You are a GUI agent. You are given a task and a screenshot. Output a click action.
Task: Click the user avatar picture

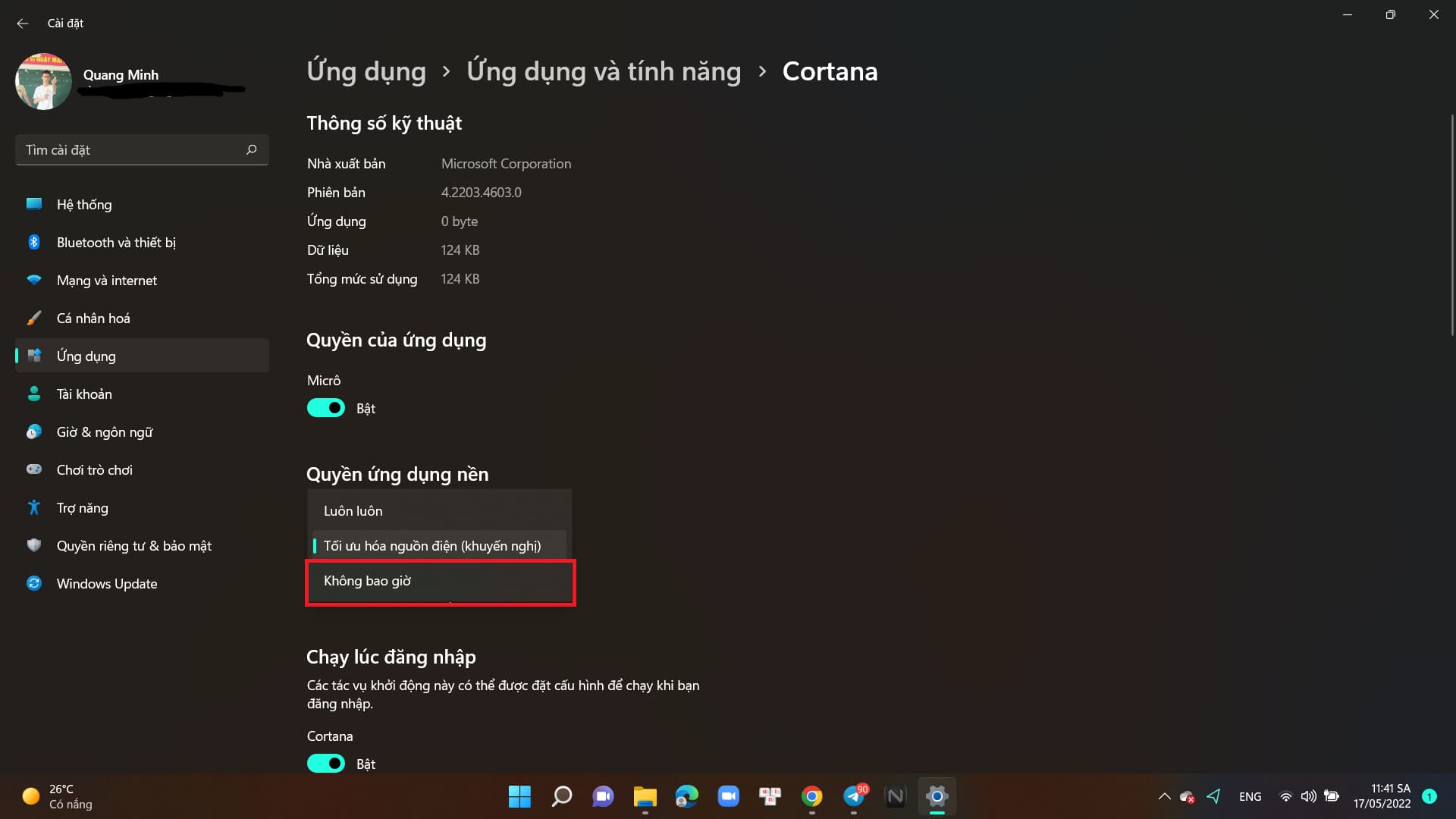coord(43,81)
